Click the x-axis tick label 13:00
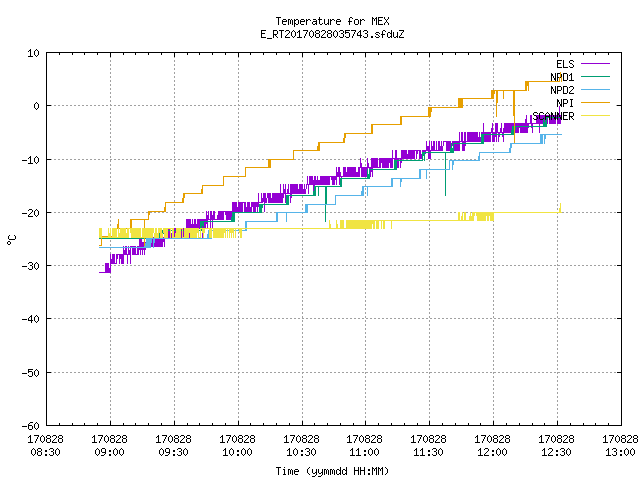Screen dimensions: 640x480 pos(620,452)
